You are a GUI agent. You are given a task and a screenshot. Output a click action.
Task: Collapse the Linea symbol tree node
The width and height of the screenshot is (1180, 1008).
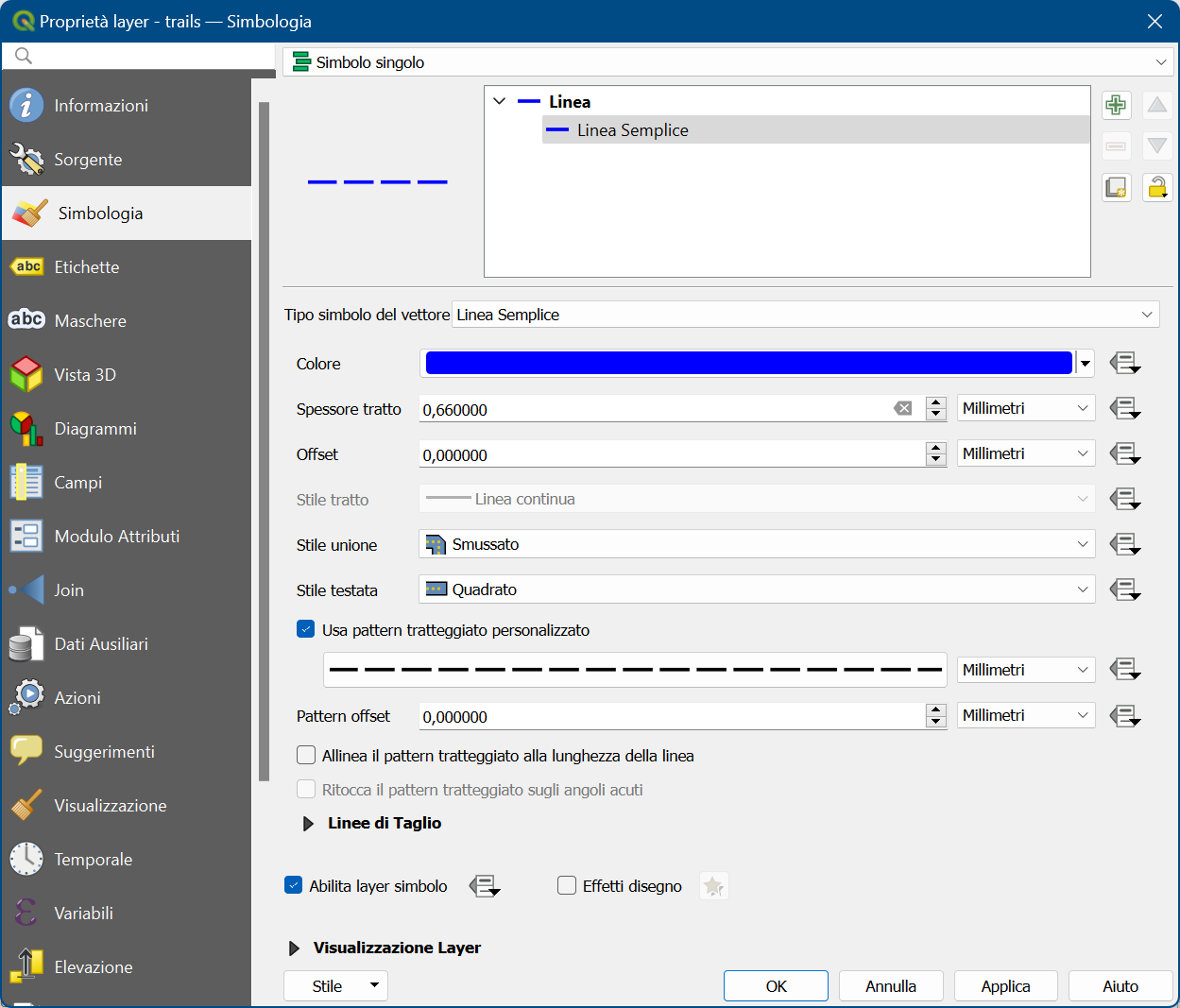500,101
